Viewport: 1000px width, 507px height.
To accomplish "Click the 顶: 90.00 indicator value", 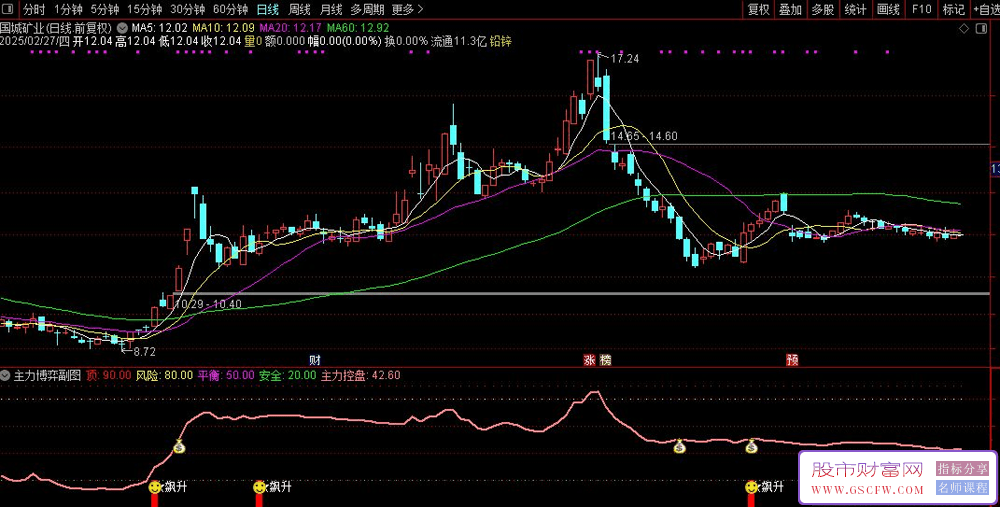I will (x=108, y=375).
